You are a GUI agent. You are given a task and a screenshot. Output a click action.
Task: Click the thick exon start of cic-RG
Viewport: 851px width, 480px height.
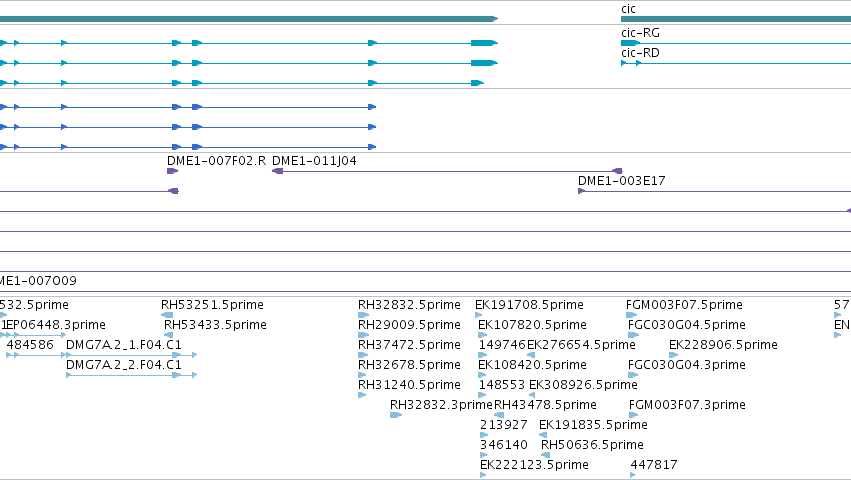[630, 43]
